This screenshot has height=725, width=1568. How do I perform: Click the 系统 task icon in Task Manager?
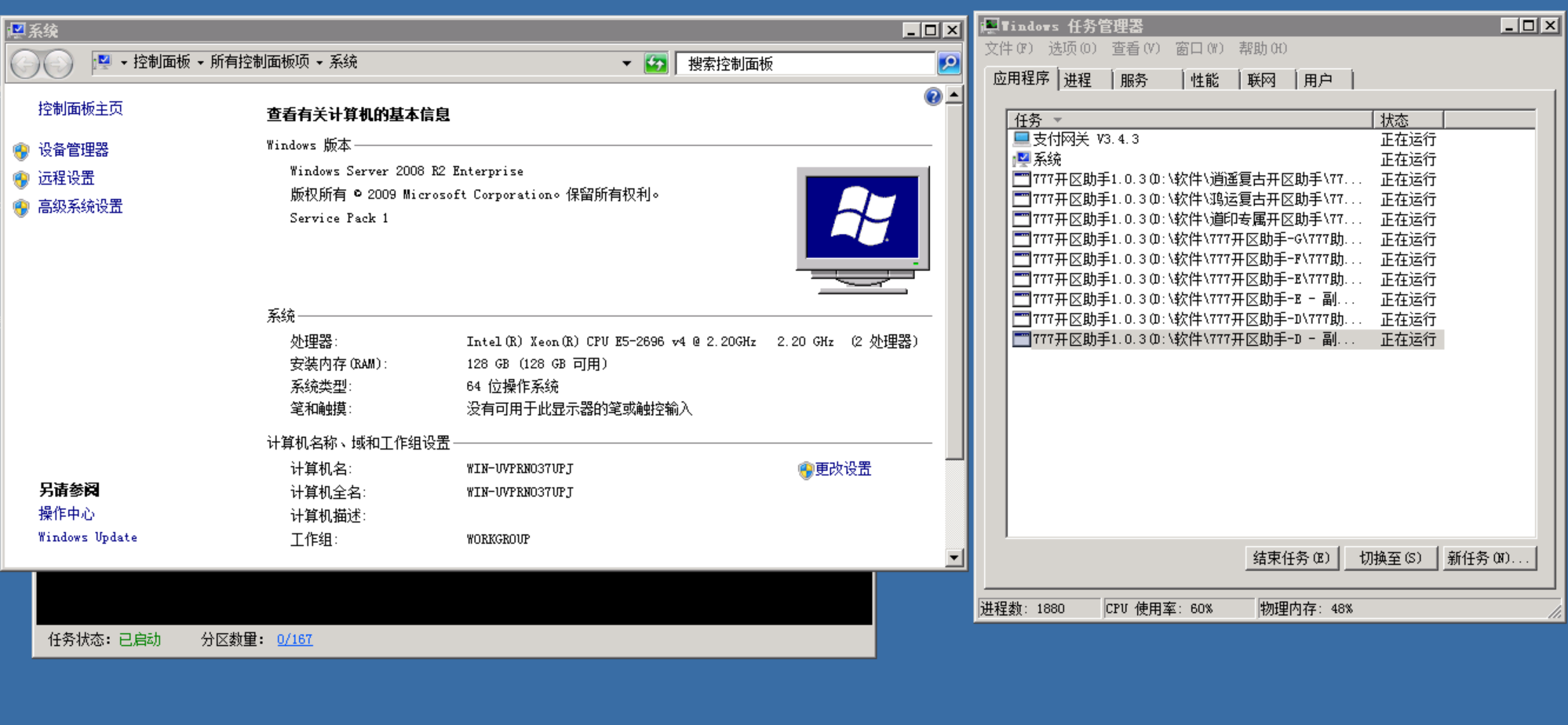(1021, 159)
